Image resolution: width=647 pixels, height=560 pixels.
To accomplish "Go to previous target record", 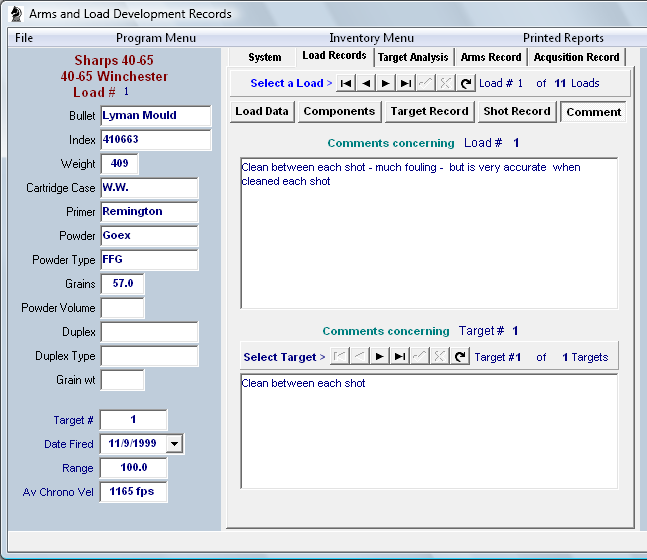I will [359, 356].
